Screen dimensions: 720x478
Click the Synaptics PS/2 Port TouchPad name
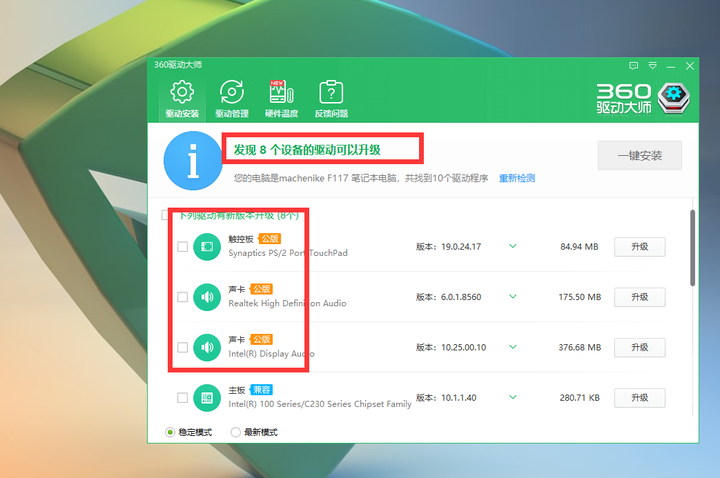pos(288,253)
